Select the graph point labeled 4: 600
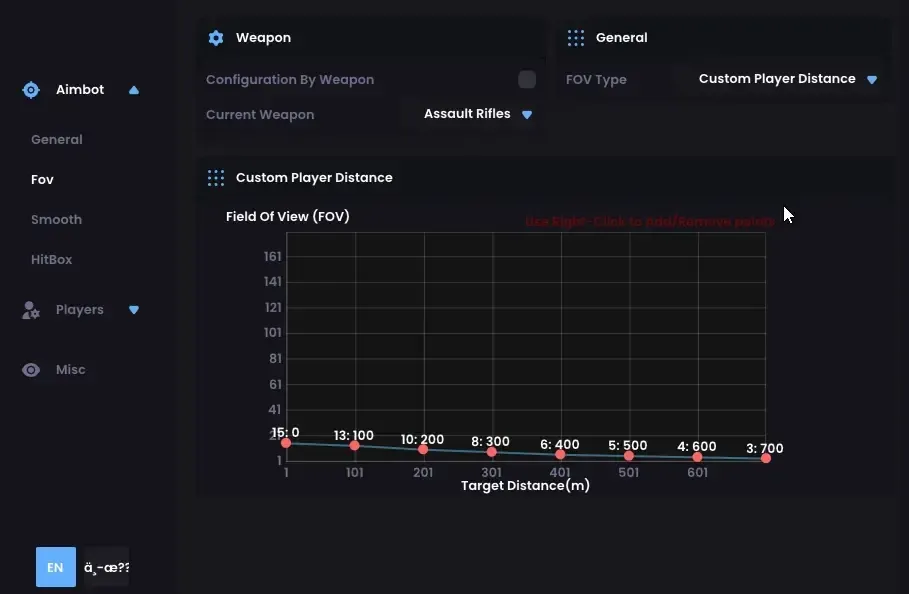Screen dimensions: 909x594 [697, 457]
